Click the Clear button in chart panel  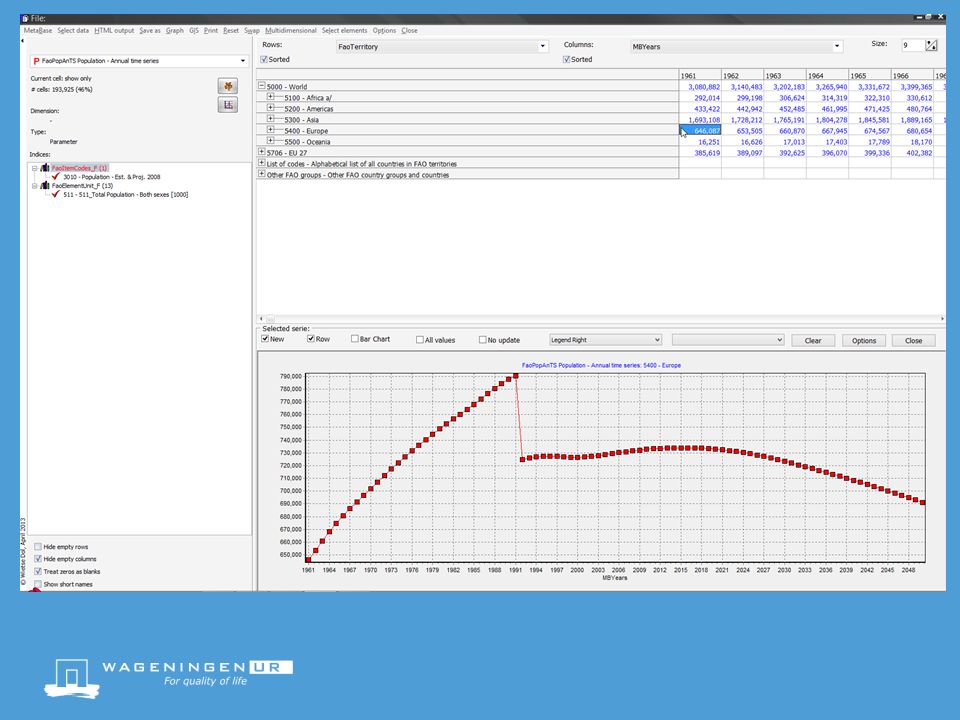pyautogui.click(x=813, y=340)
